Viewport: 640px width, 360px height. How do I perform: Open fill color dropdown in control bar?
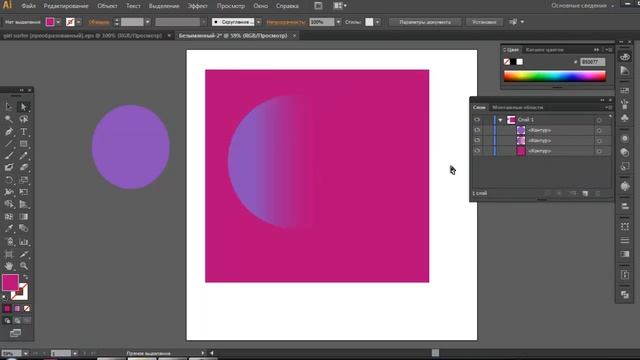tap(58, 22)
